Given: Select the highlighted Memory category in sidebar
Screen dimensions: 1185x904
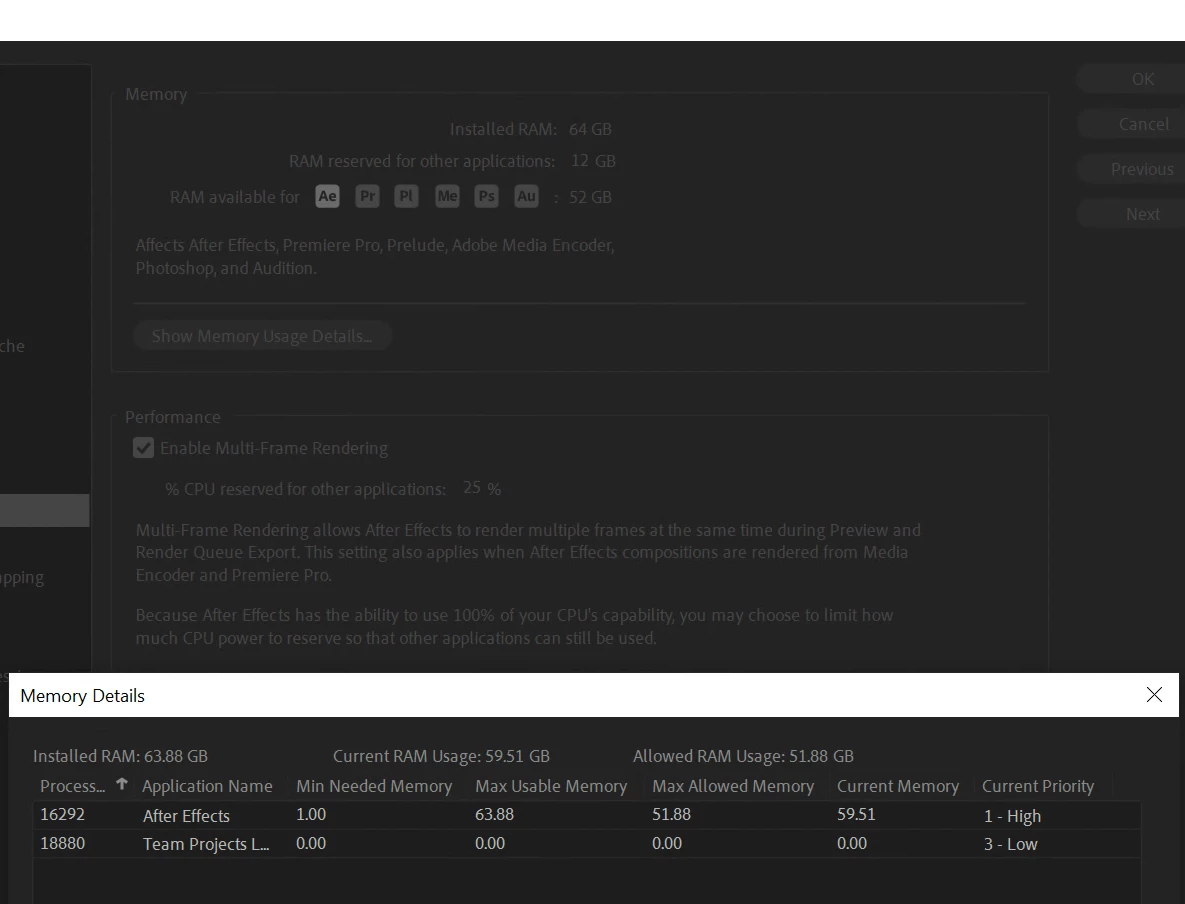Looking at the screenshot, I should click(x=45, y=510).
